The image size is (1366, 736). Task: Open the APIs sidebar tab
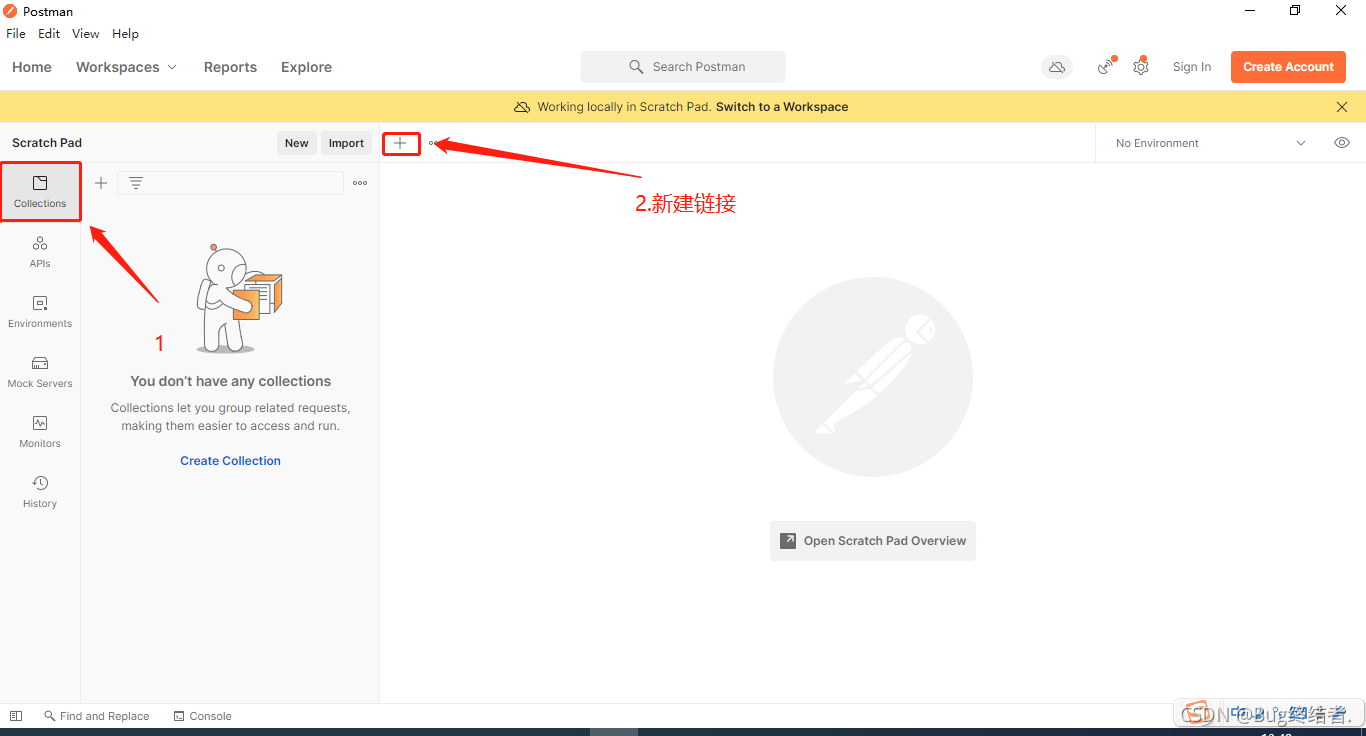click(40, 251)
